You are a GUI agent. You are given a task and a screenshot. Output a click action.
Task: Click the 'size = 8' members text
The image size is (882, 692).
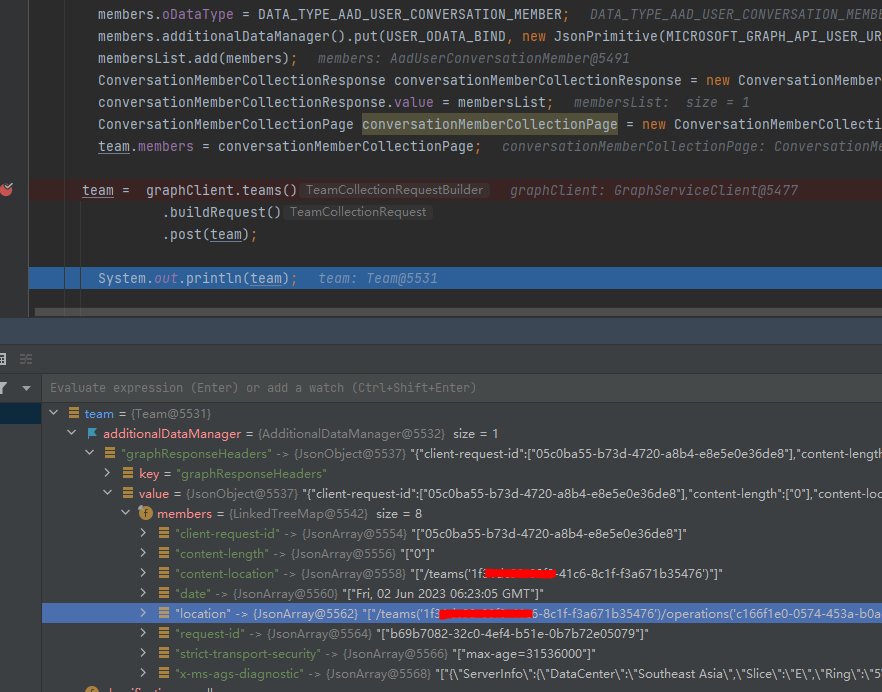pyautogui.click(x=399, y=514)
